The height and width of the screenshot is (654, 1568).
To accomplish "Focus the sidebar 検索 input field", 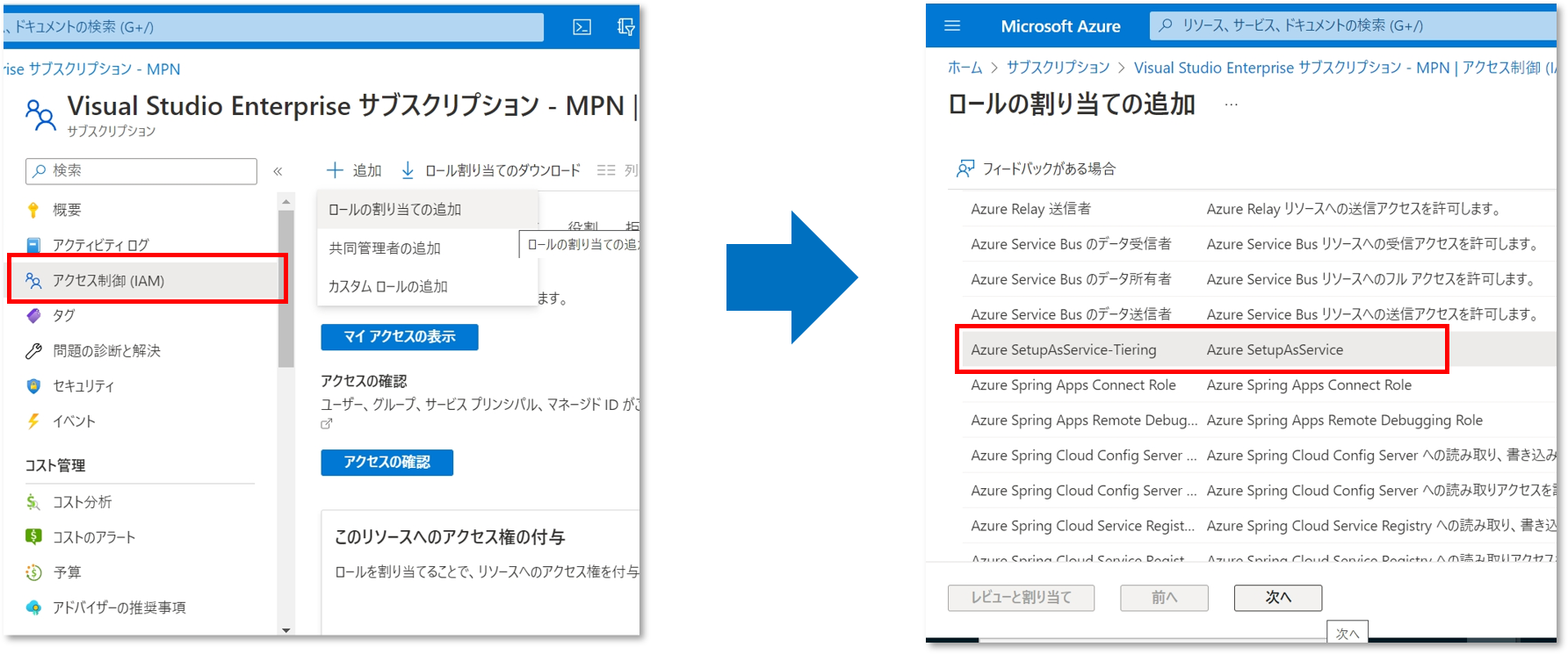I will pyautogui.click(x=141, y=171).
